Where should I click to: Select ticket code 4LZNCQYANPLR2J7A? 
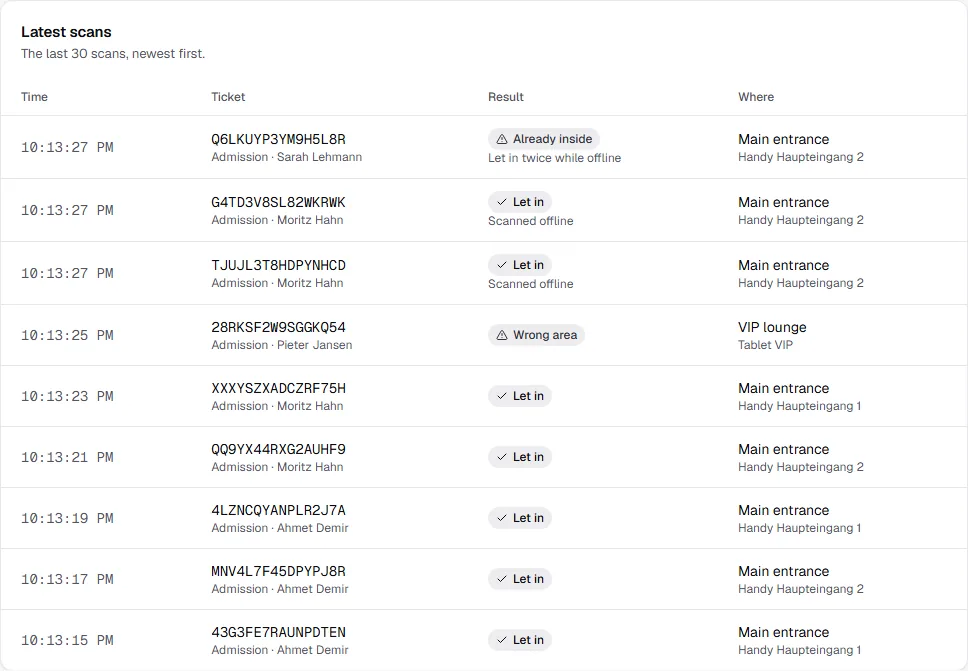coord(278,511)
